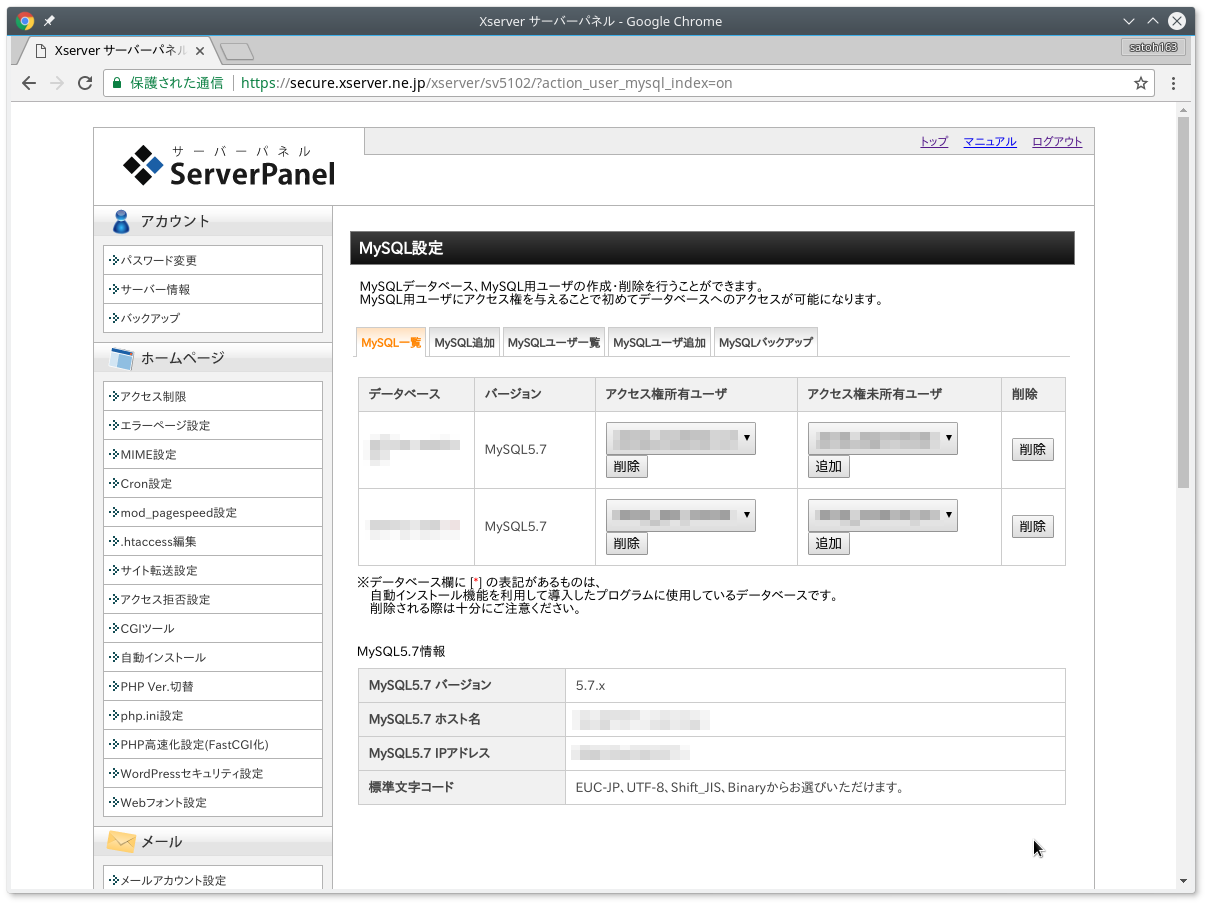This screenshot has width=1208, height=906.
Task: Open mod_pagespeed設定 in the sidebar
Action: pyautogui.click(x=213, y=512)
